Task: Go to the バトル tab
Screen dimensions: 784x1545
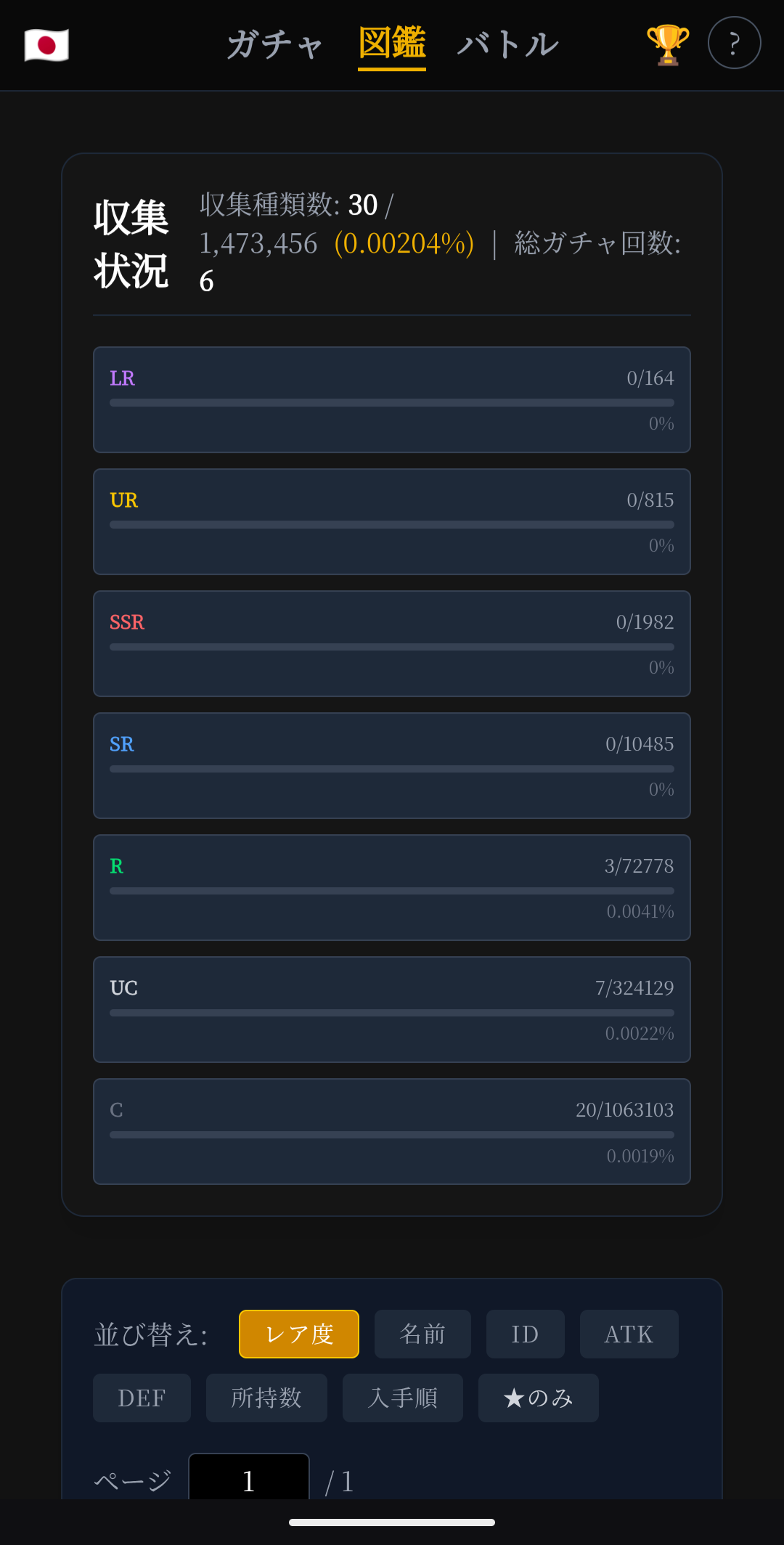Action: [508, 45]
